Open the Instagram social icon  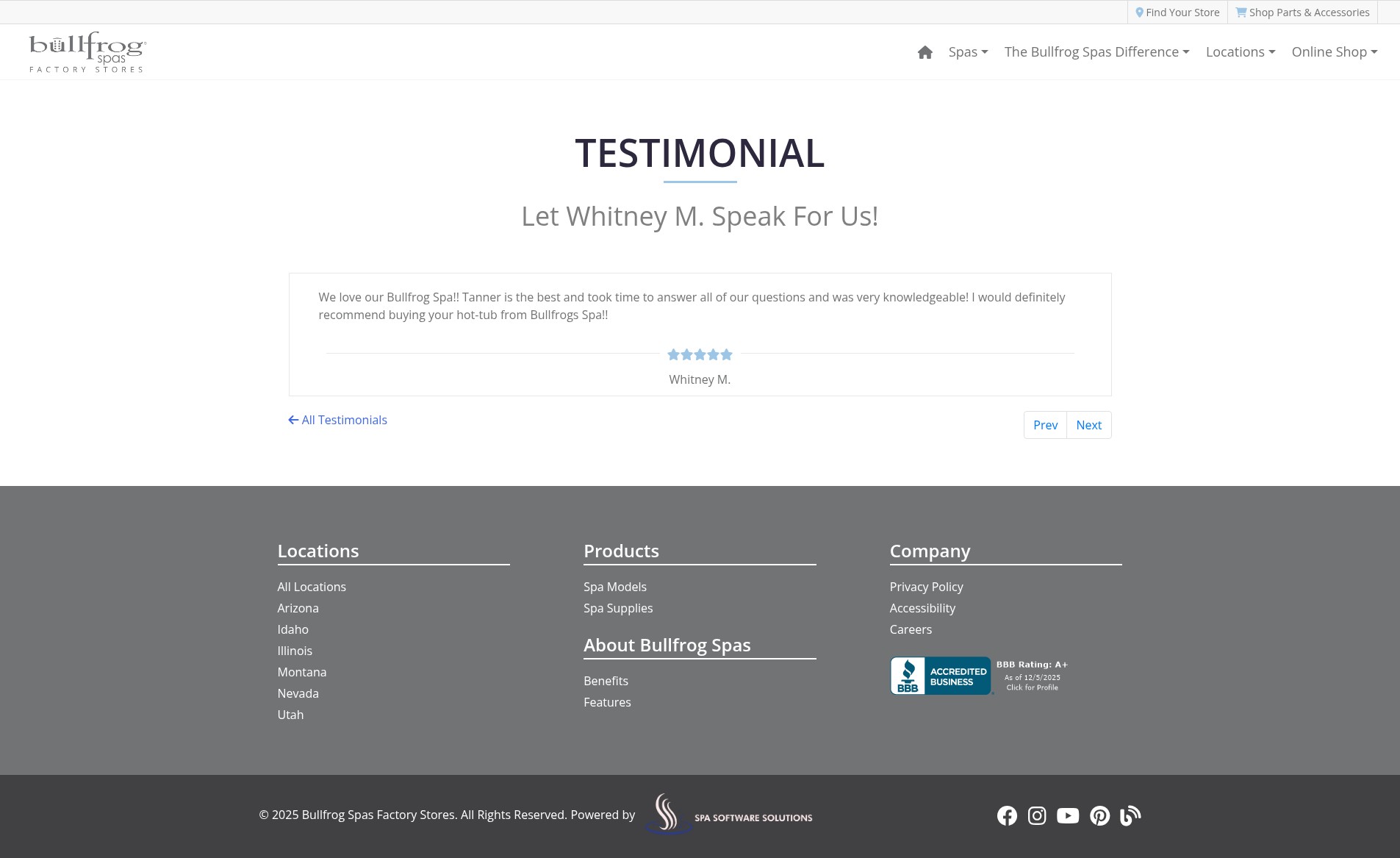tap(1037, 815)
